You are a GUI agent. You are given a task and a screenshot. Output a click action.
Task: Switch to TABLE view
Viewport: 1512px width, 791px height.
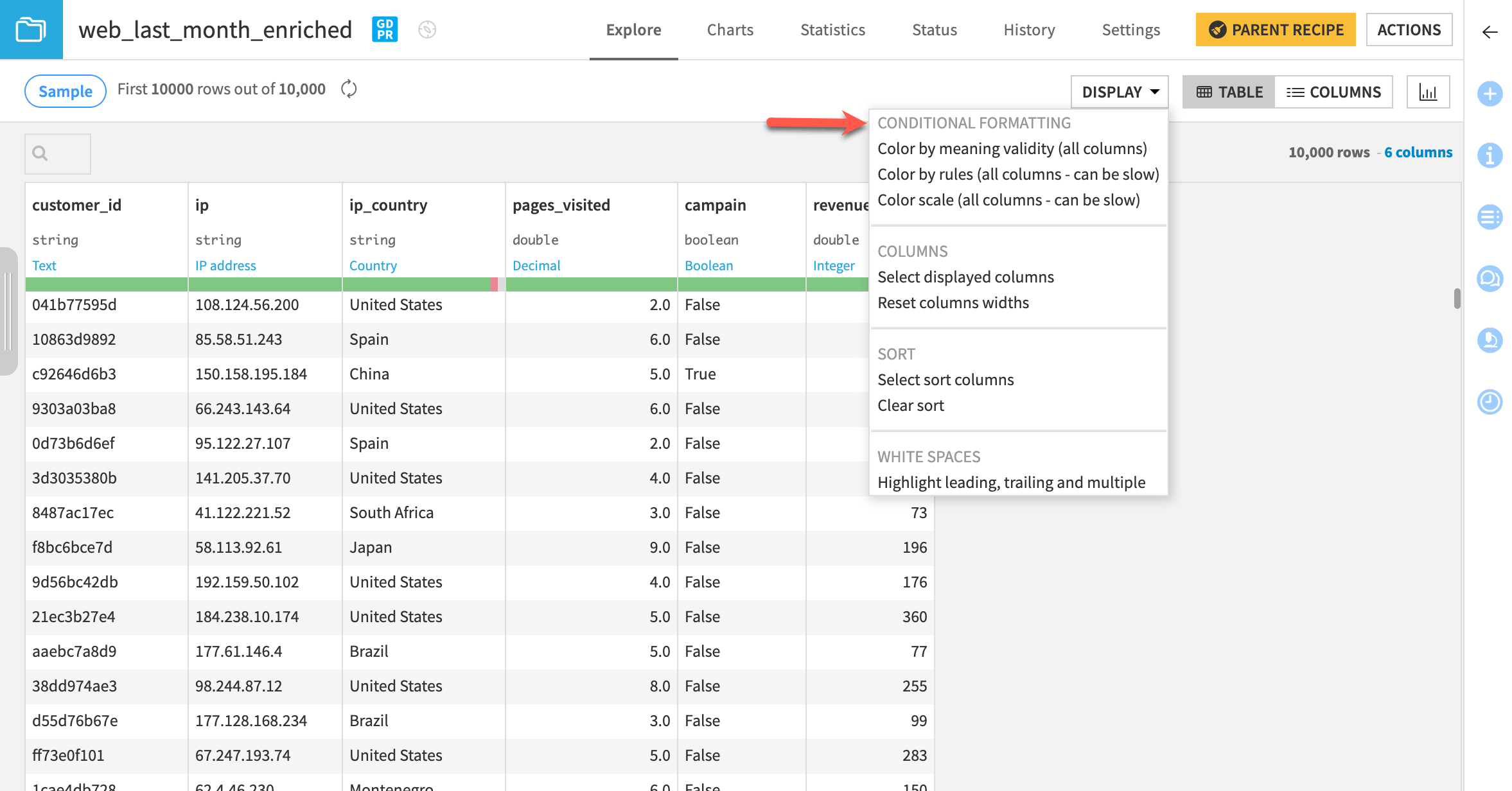point(1229,92)
